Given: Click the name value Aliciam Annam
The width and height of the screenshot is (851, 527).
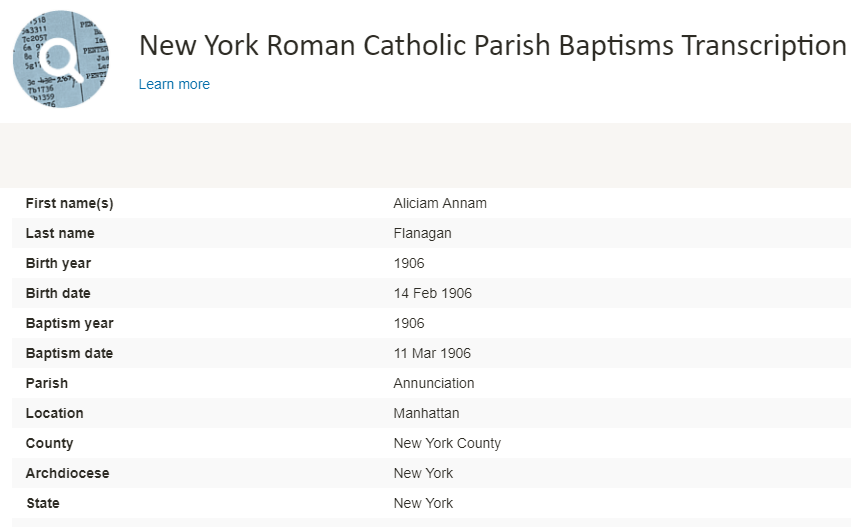Looking at the screenshot, I should pos(440,203).
